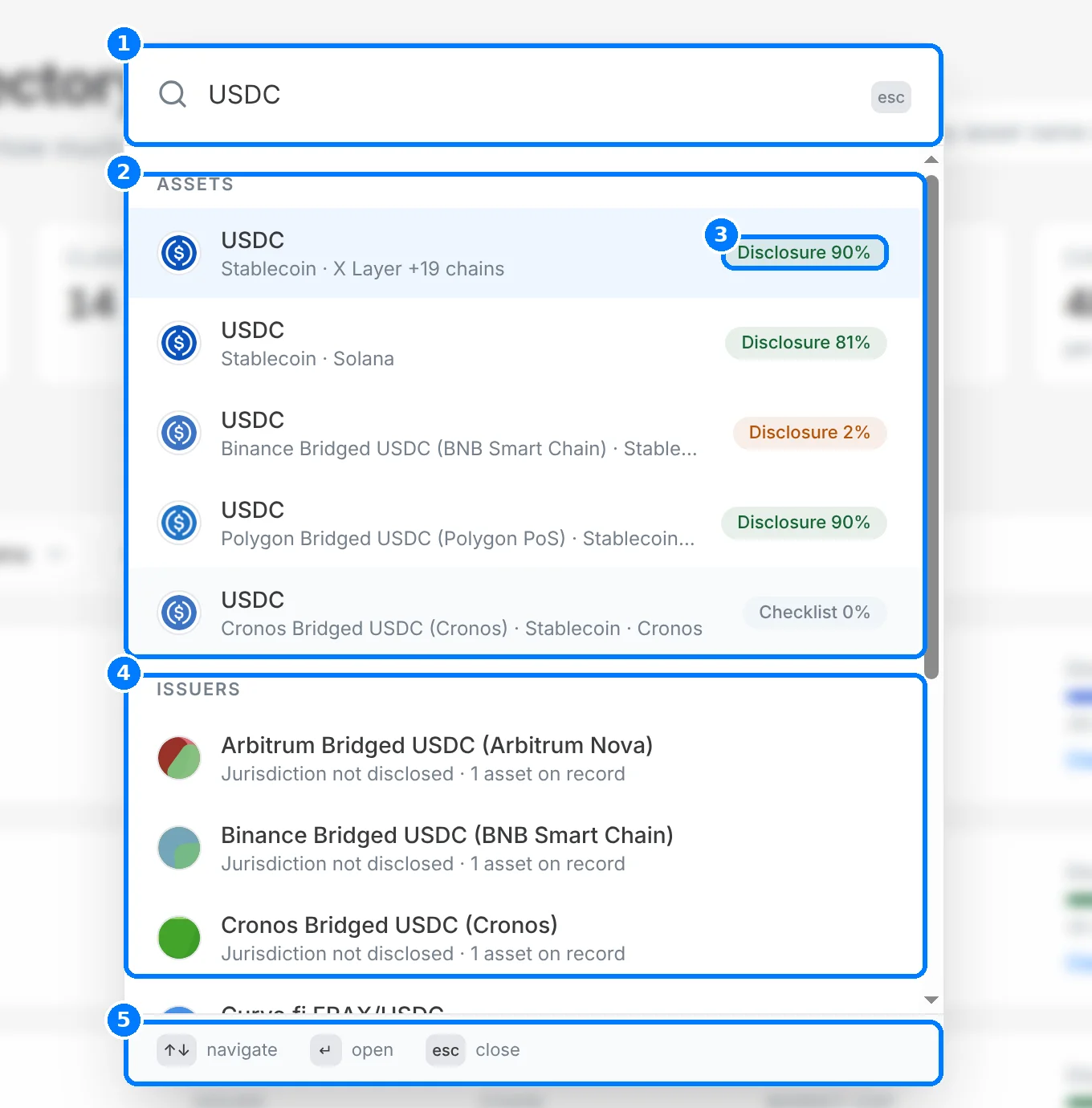Image resolution: width=1092 pixels, height=1108 pixels.
Task: Click the results list scrollbar thumb
Action: (x=931, y=426)
